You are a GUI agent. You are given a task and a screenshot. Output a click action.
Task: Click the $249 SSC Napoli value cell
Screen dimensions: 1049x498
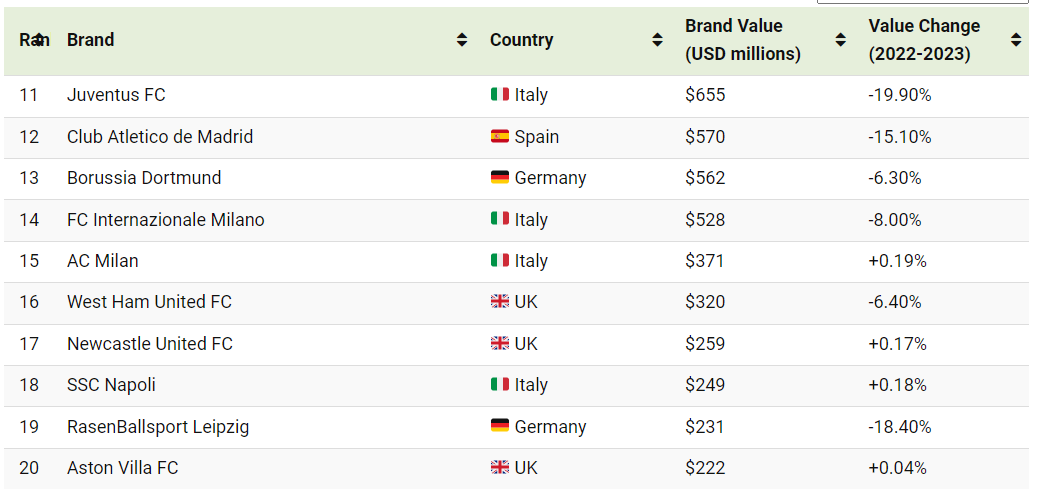(704, 385)
